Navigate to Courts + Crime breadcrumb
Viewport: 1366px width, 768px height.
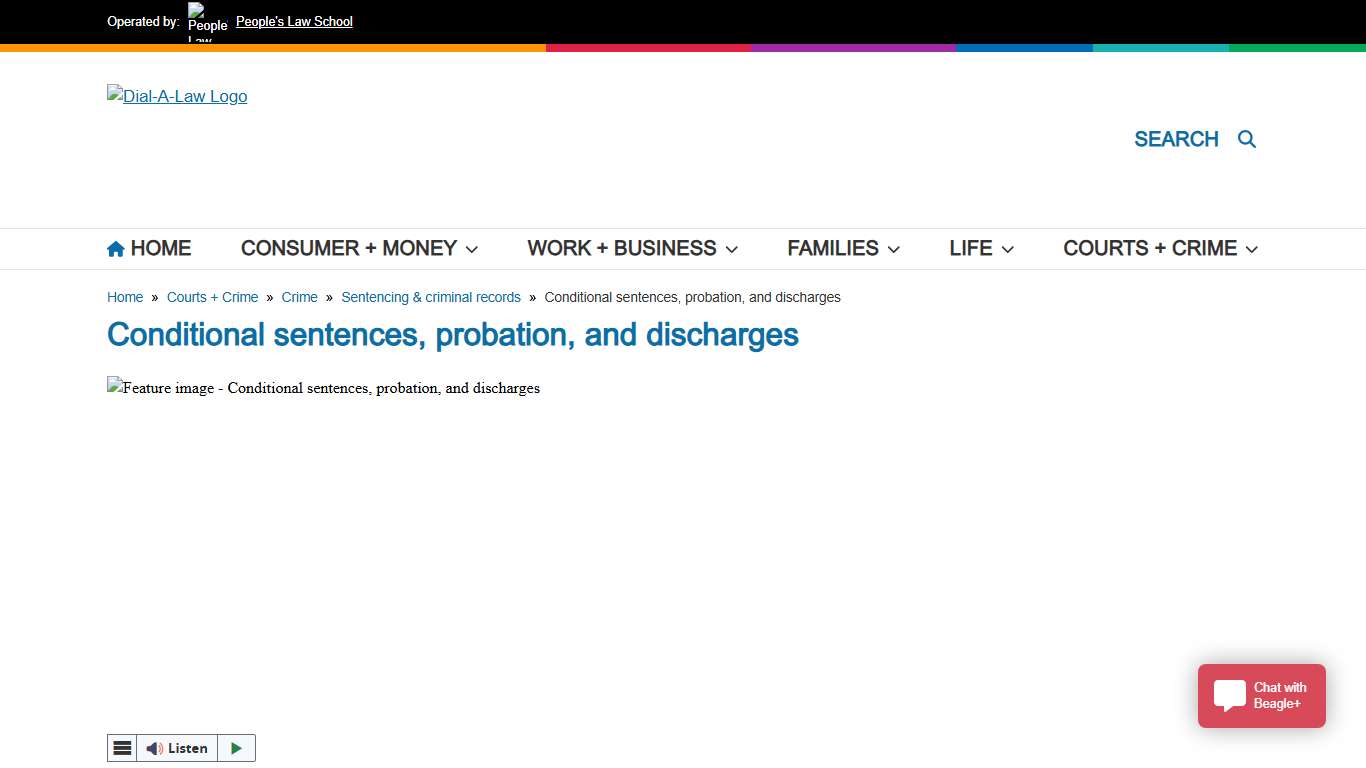tap(212, 297)
